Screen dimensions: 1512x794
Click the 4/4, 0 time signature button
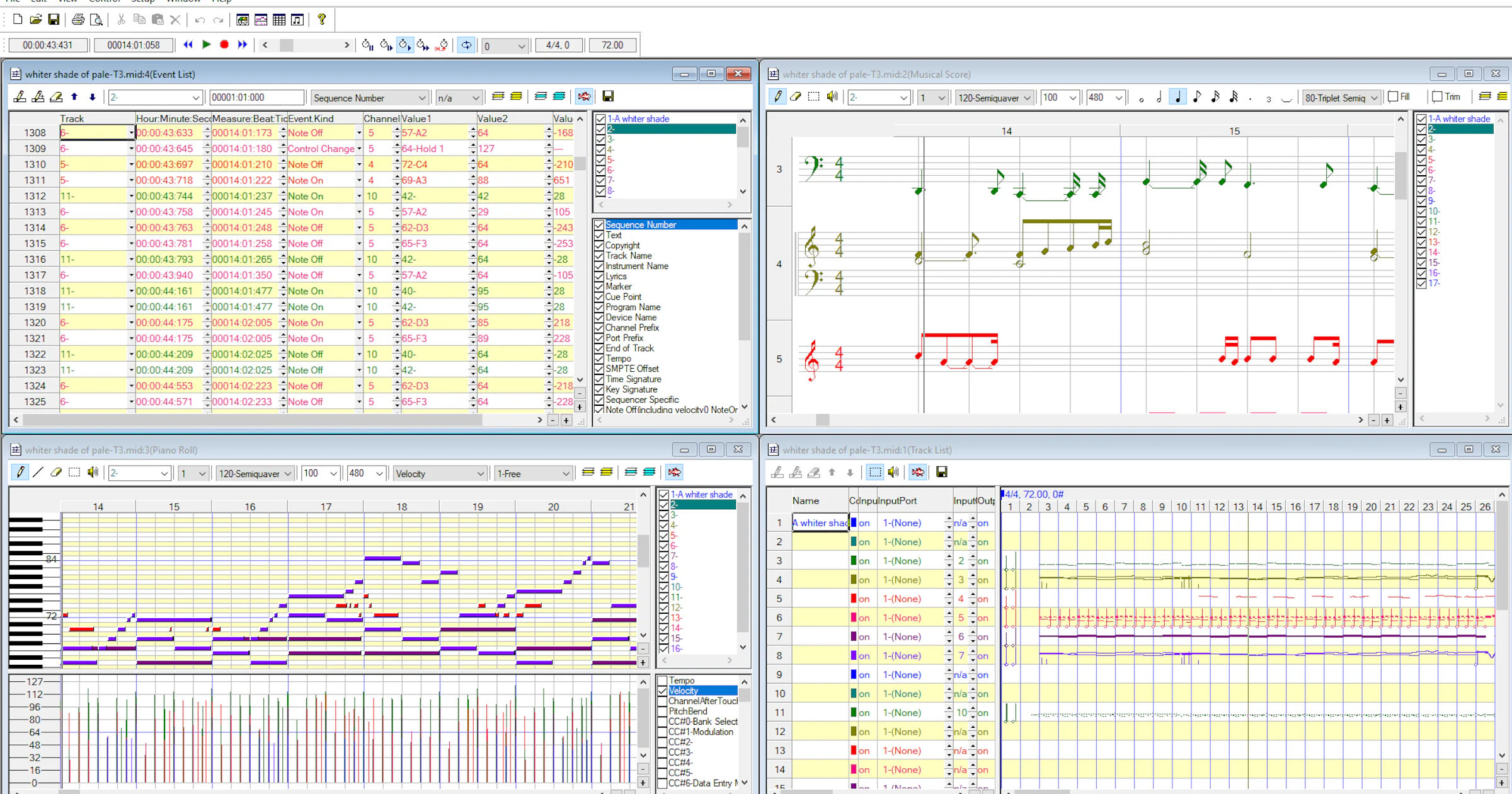coord(558,45)
